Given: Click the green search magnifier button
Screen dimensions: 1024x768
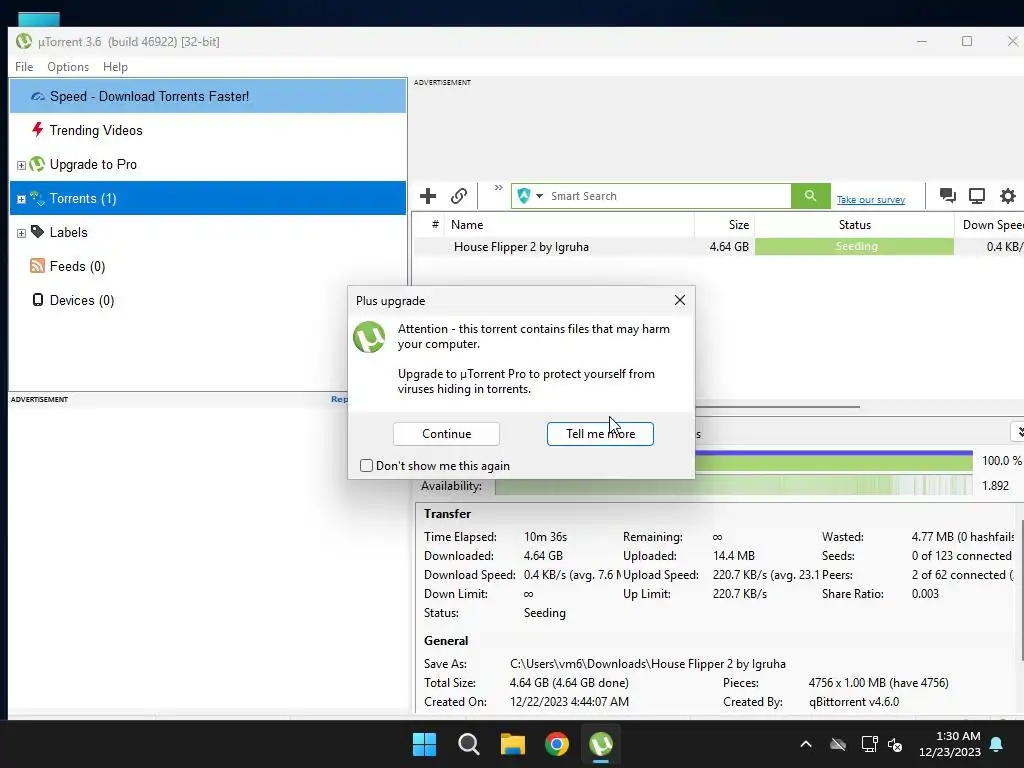Looking at the screenshot, I should pos(810,196).
